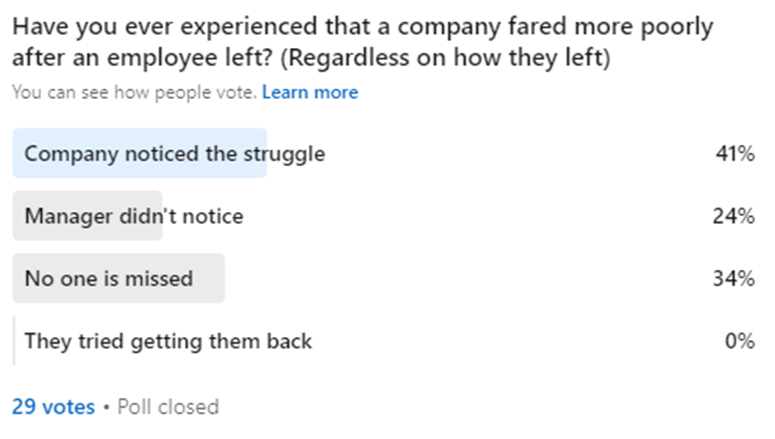Click the 0% result percentage
Viewport: 775px width, 439px height.
740,341
